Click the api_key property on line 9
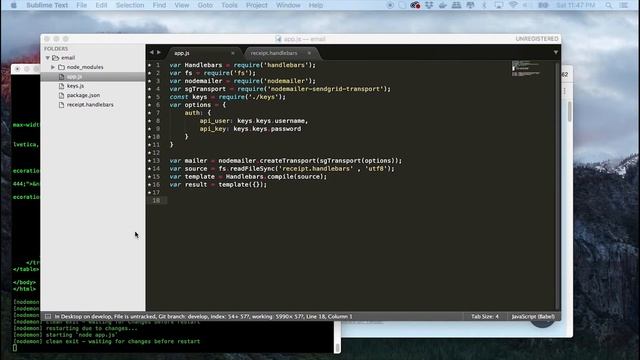The width and height of the screenshot is (640, 360). (x=212, y=129)
